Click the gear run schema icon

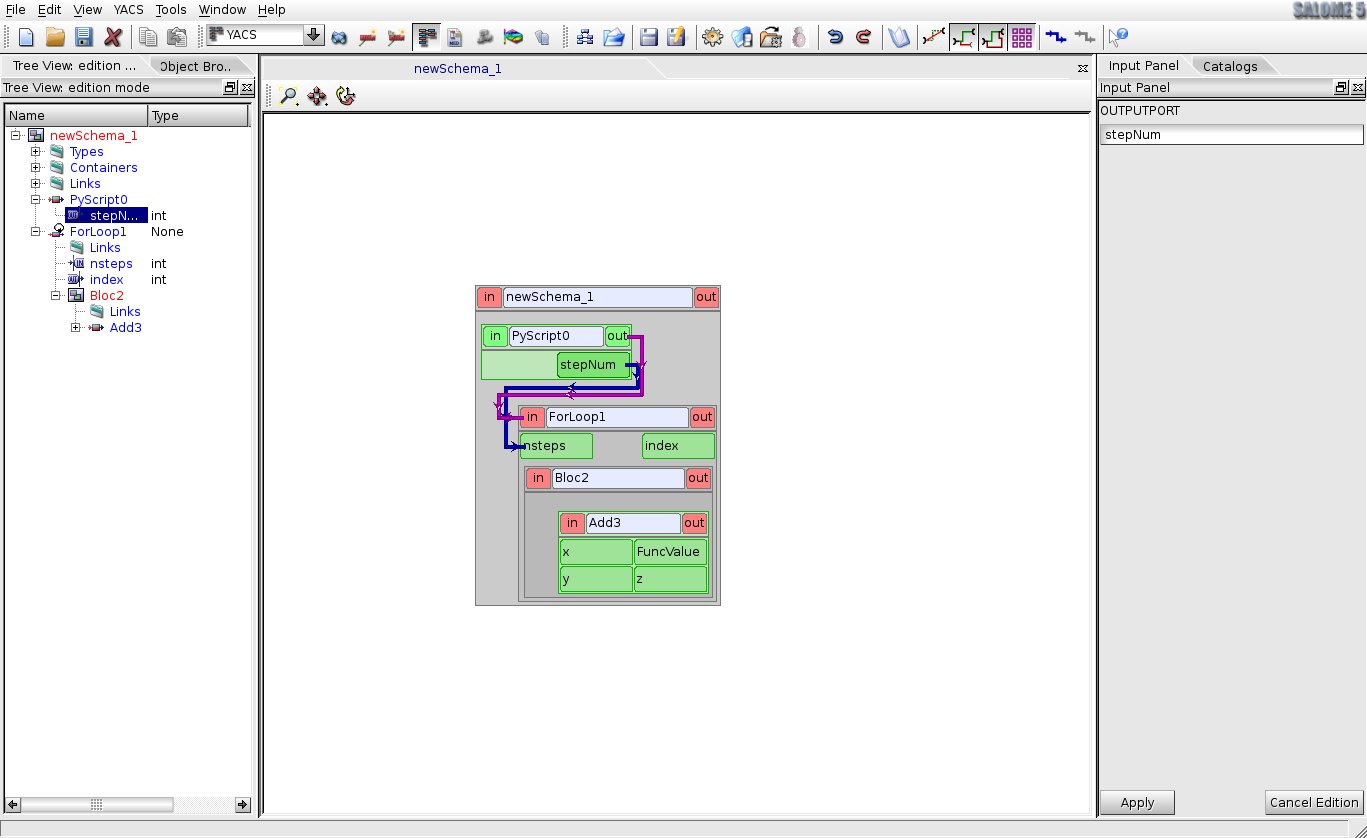tap(712, 37)
